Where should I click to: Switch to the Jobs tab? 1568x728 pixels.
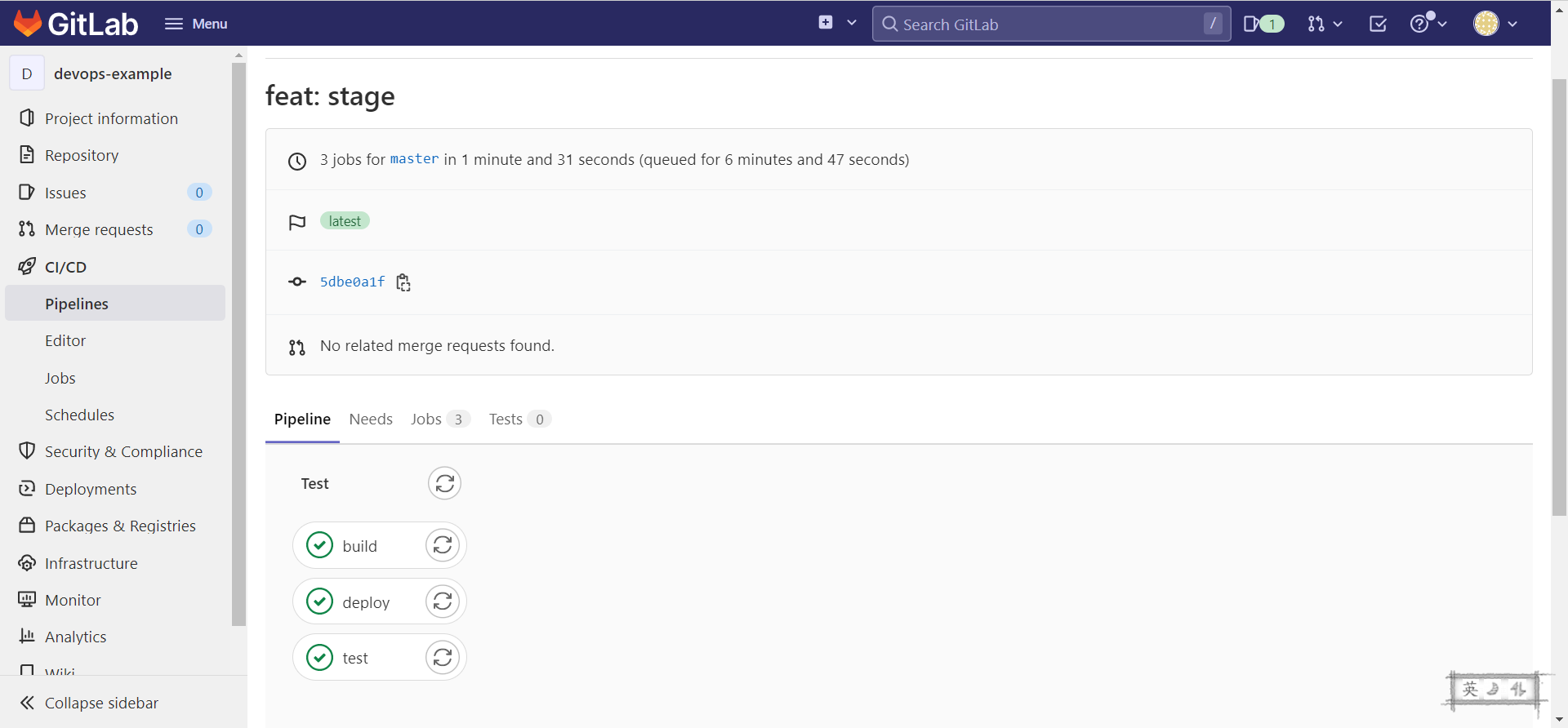(439, 419)
